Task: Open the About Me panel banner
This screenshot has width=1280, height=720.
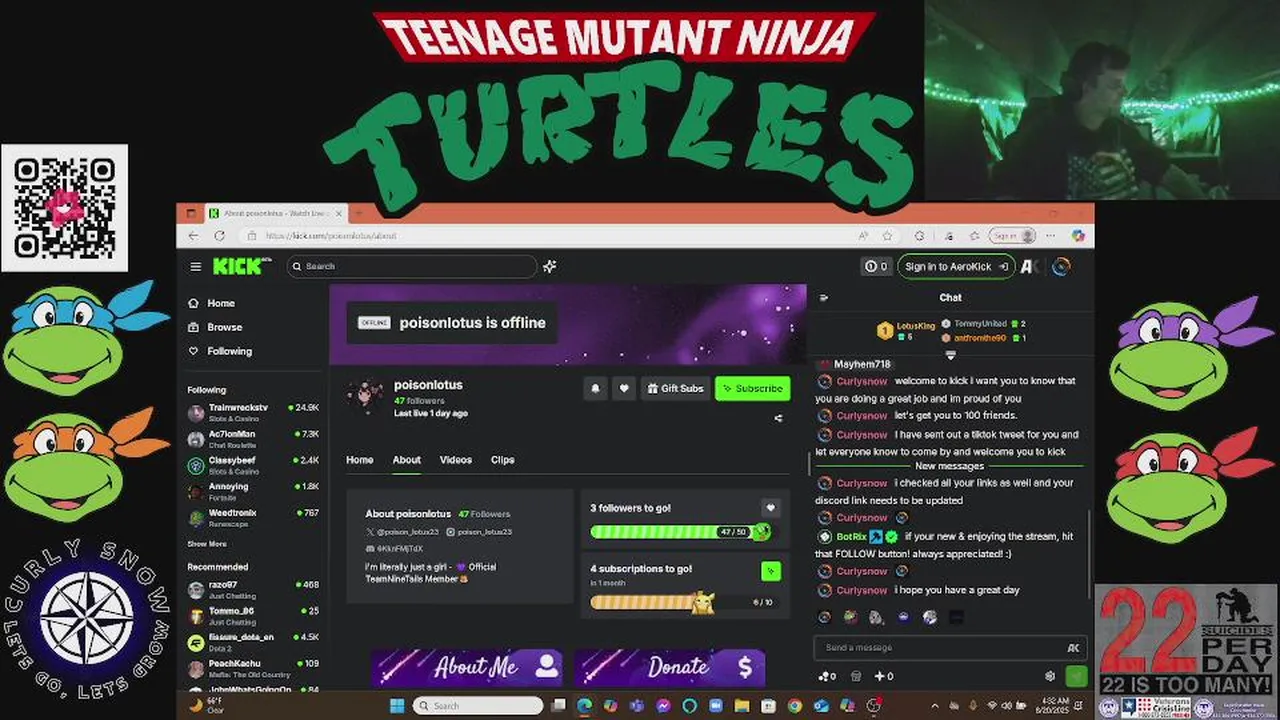Action: pyautogui.click(x=467, y=667)
